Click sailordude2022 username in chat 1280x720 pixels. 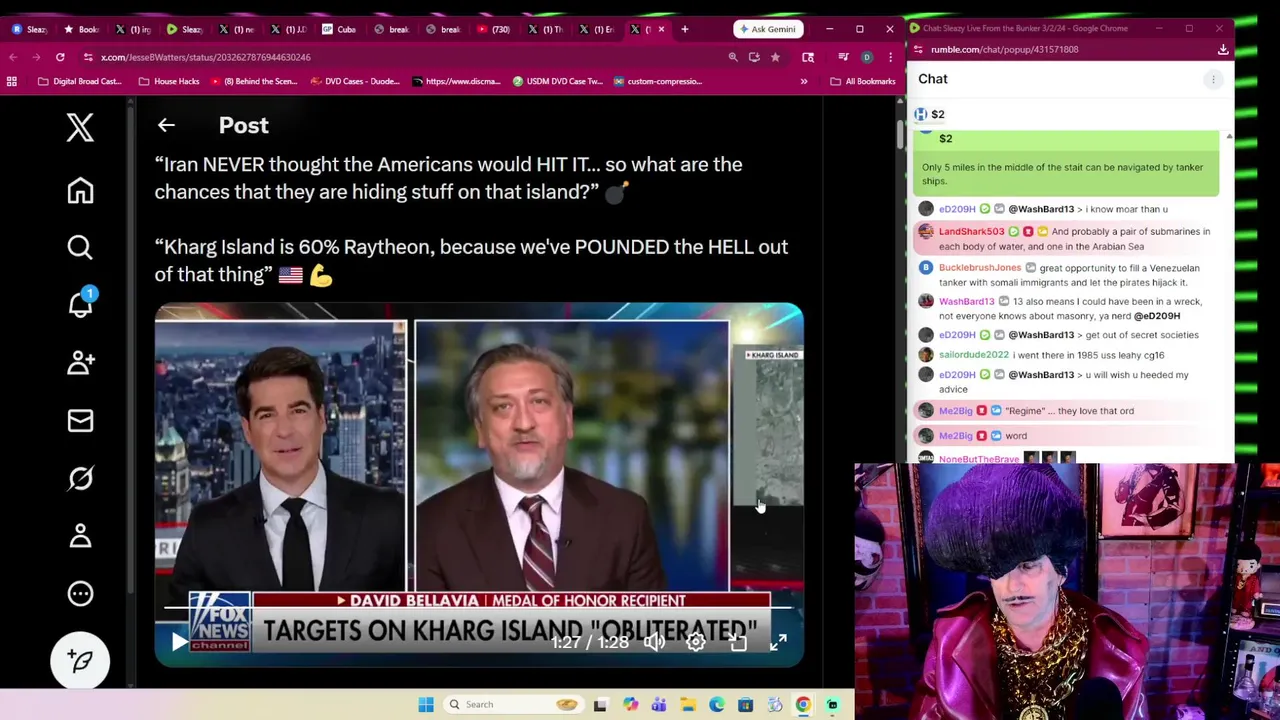pos(974,355)
